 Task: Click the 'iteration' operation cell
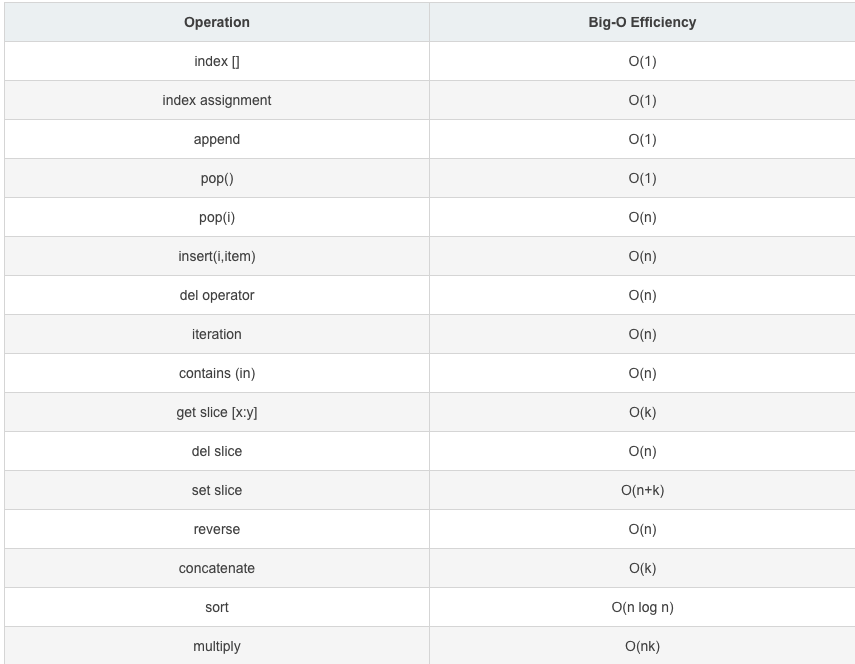pos(217,334)
